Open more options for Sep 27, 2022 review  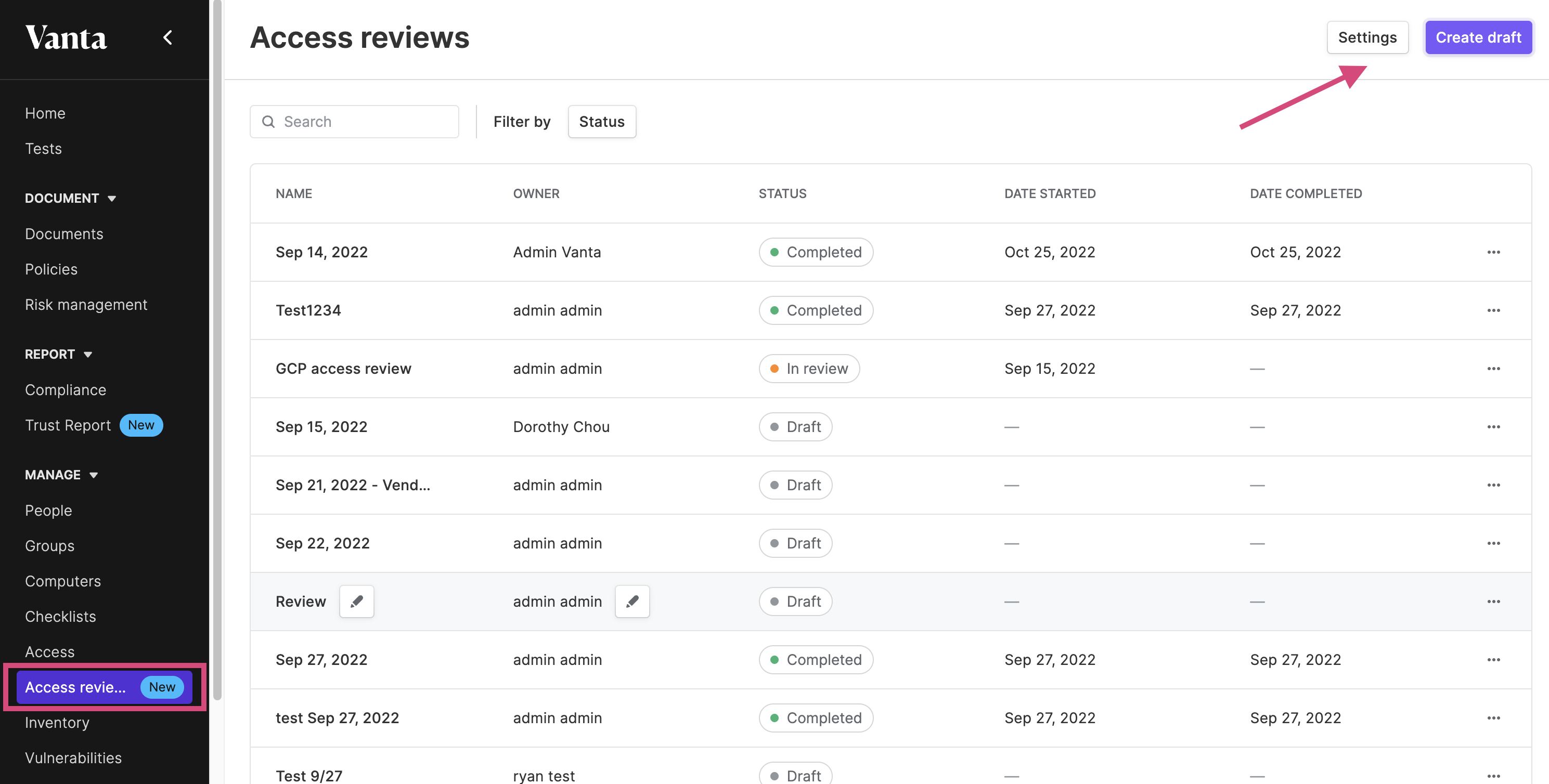tap(1493, 660)
